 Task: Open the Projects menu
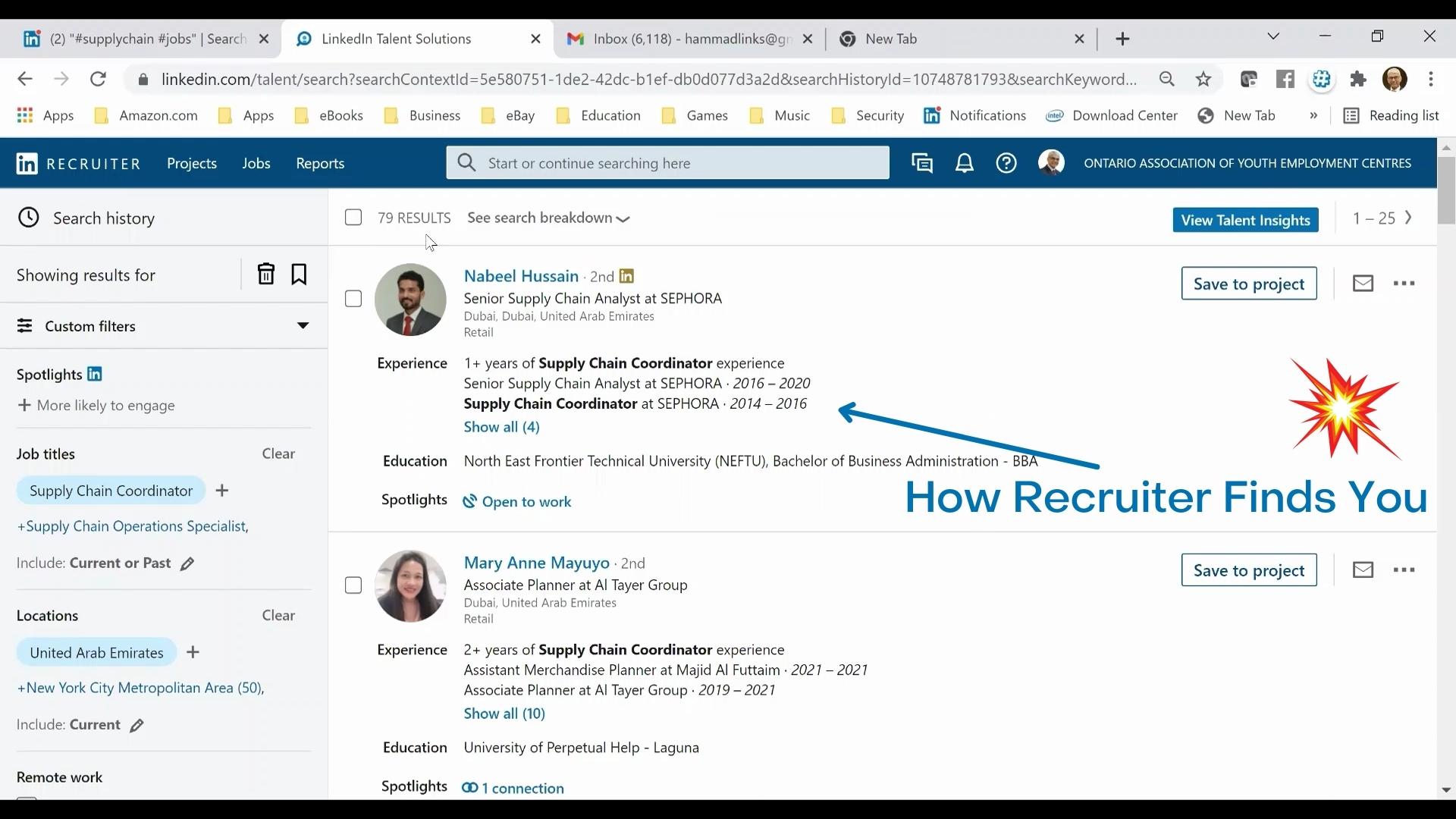[192, 163]
